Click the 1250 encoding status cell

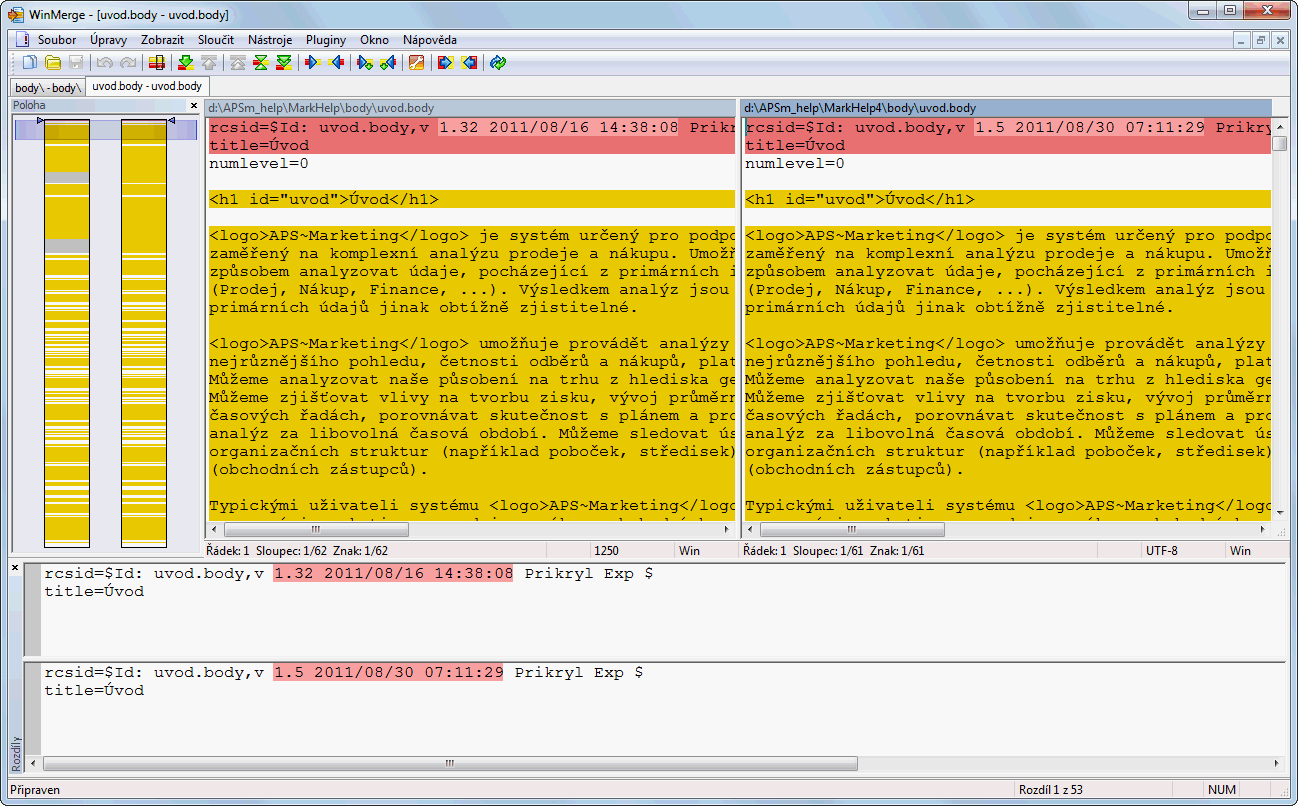pos(631,550)
